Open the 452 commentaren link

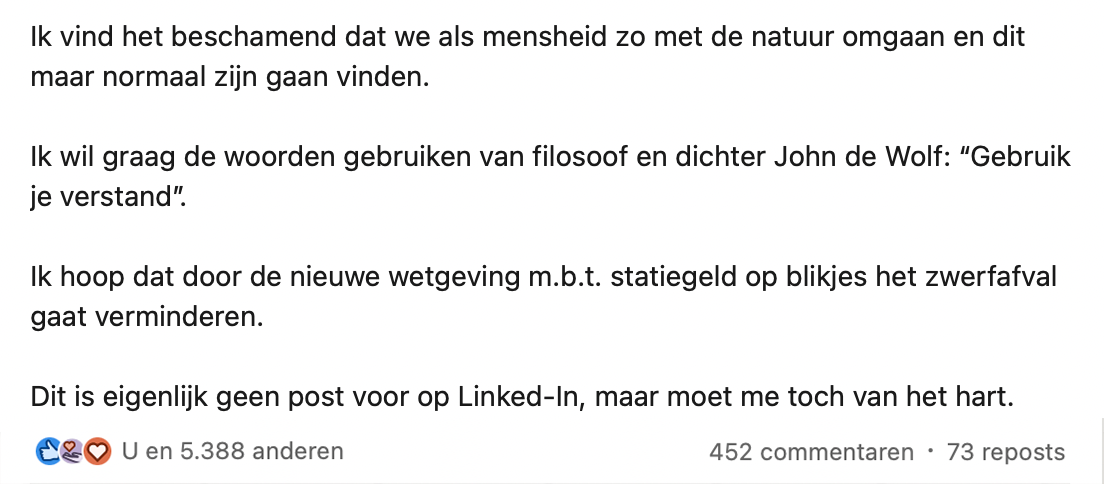(811, 452)
